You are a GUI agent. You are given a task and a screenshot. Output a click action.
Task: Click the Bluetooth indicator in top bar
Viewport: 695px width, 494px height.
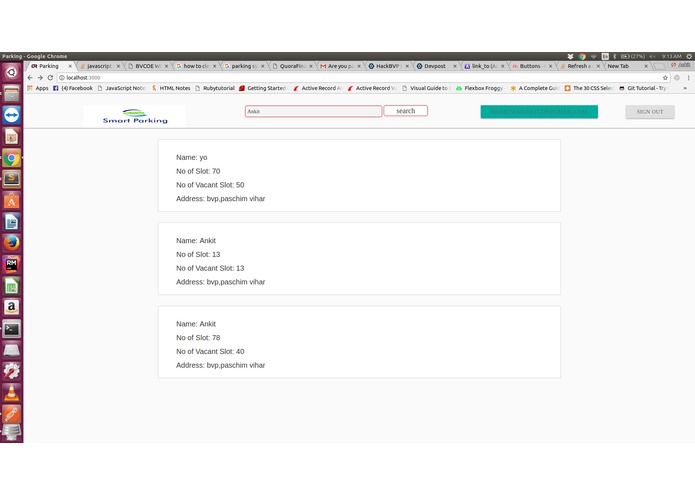click(x=615, y=56)
